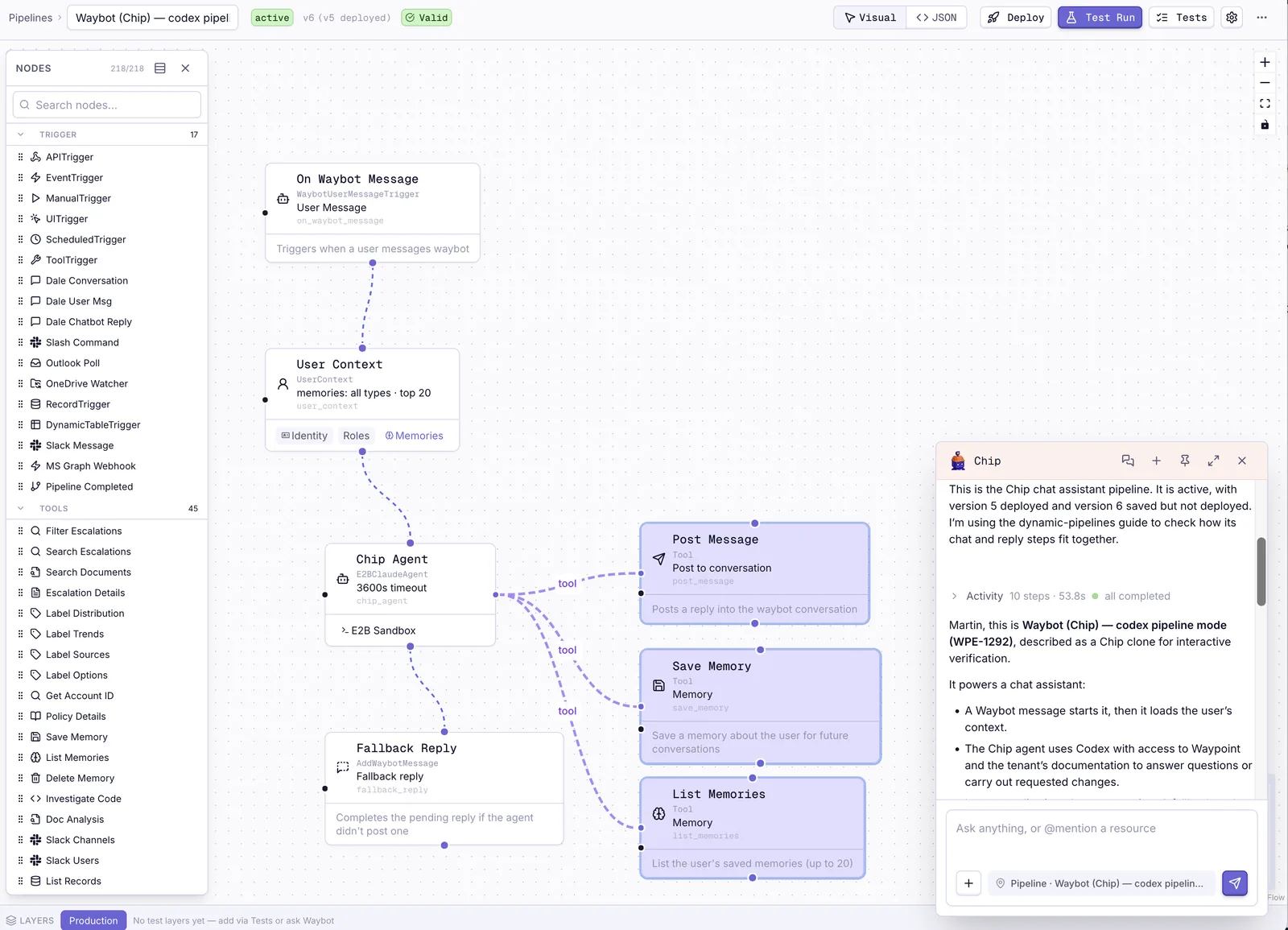The width and height of the screenshot is (1288, 930).
Task: Open pipeline settings gear icon
Action: tap(1232, 18)
